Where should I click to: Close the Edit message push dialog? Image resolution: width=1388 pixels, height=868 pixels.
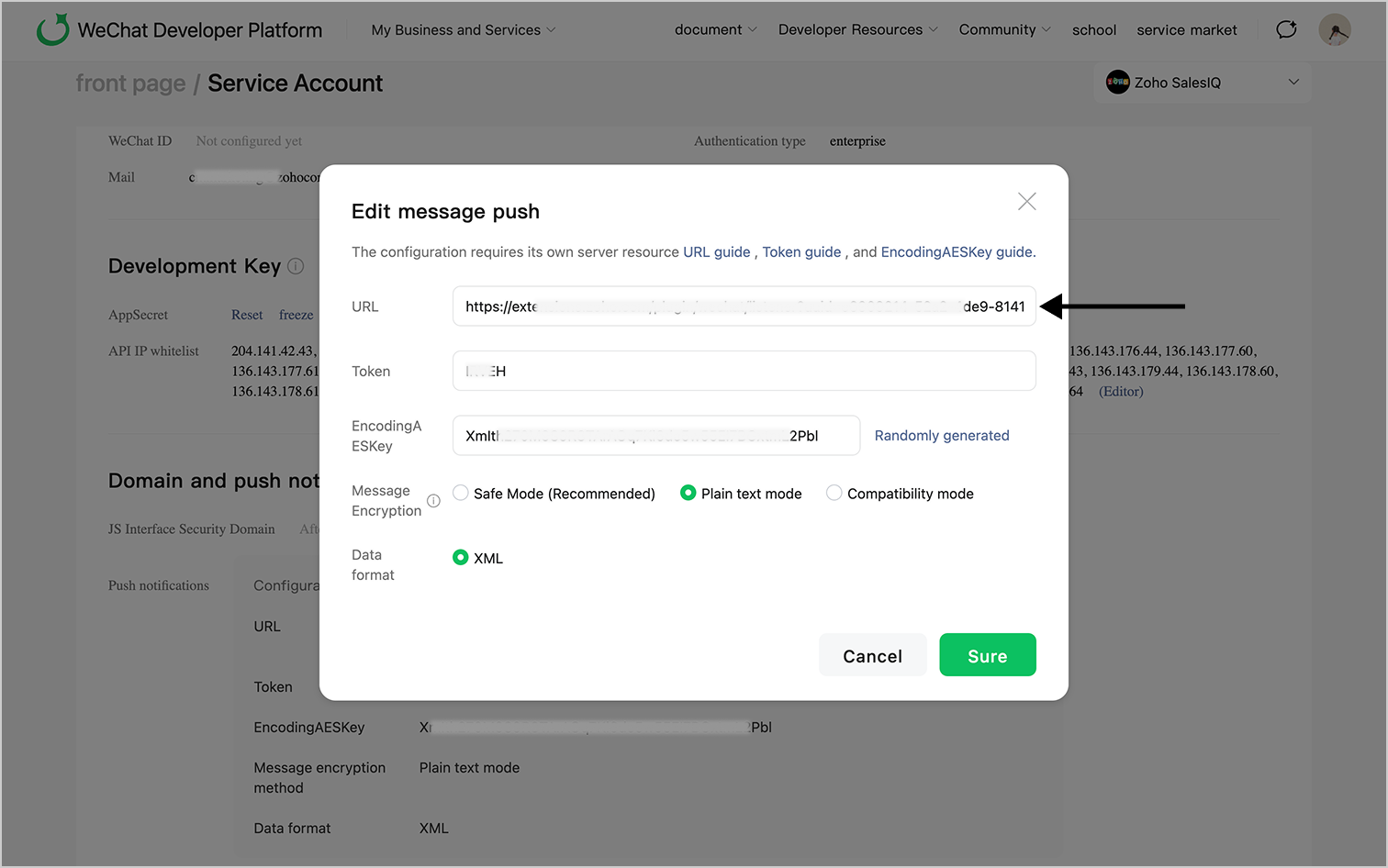coord(1026,202)
